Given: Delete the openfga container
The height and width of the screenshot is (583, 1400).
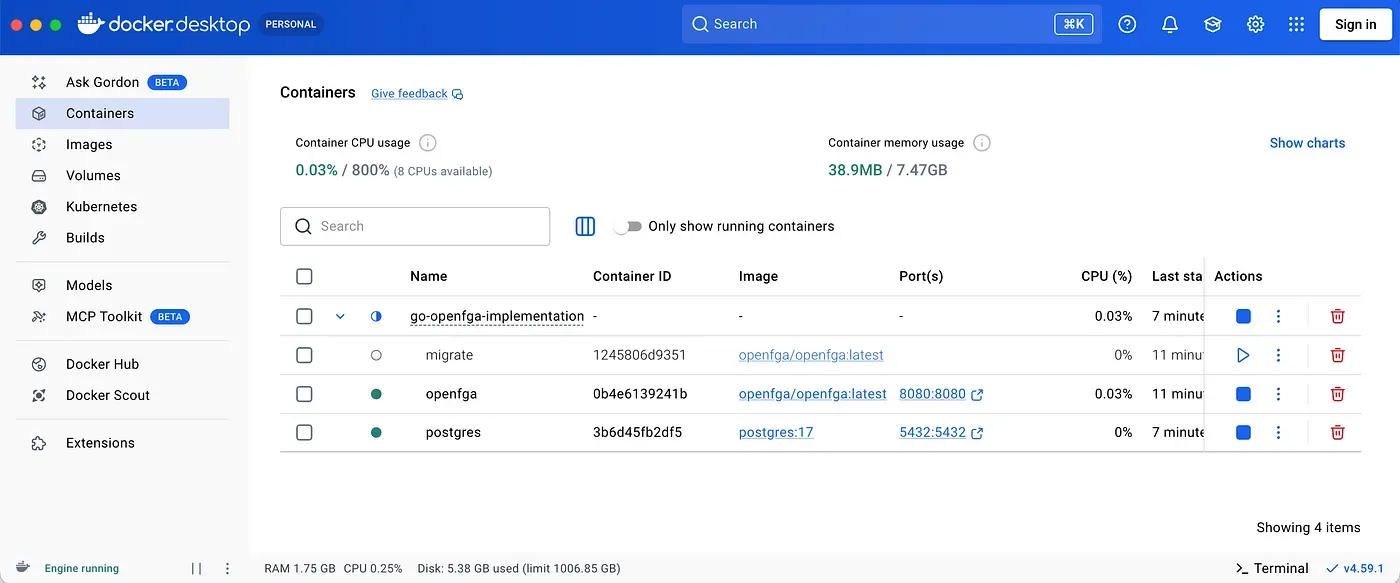Looking at the screenshot, I should click(x=1338, y=394).
